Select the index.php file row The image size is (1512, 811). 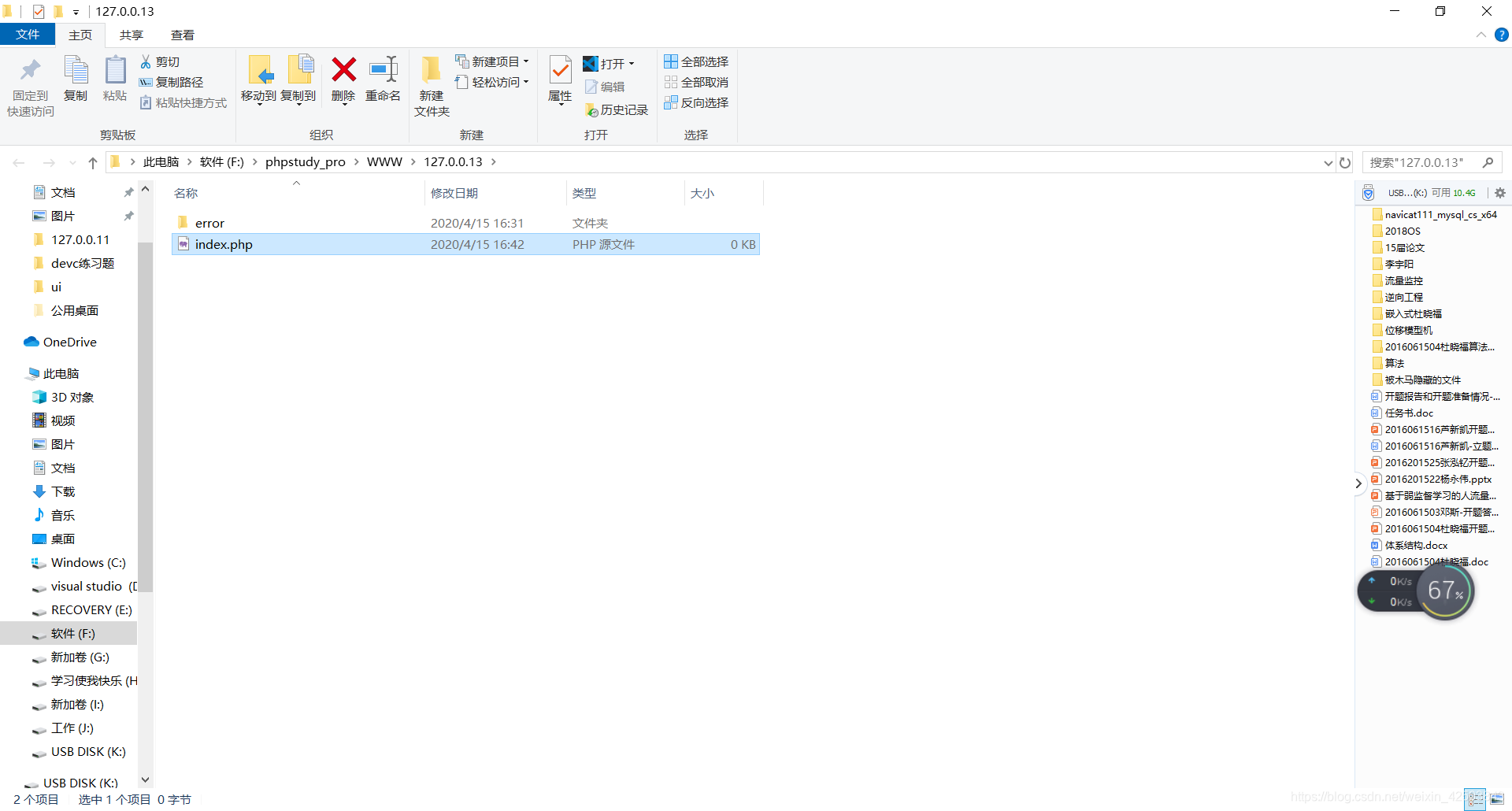[x=465, y=244]
